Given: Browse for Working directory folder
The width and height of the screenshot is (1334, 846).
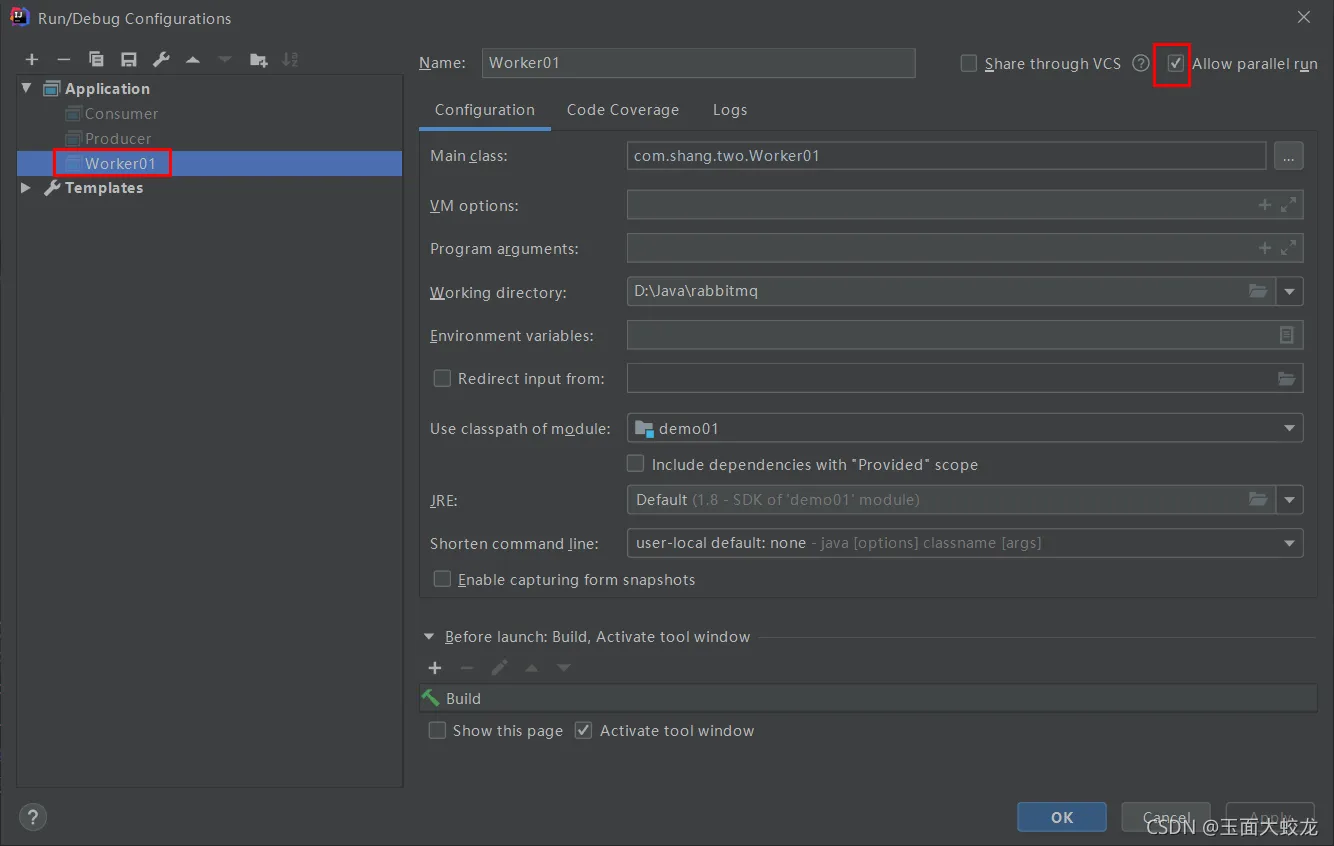Looking at the screenshot, I should [x=1258, y=291].
